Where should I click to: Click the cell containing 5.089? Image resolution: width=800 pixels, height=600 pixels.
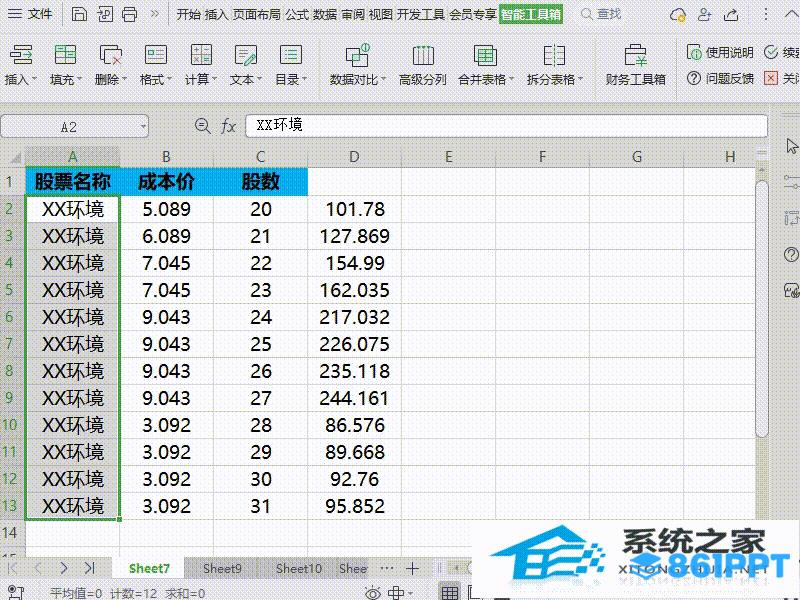click(x=166, y=209)
